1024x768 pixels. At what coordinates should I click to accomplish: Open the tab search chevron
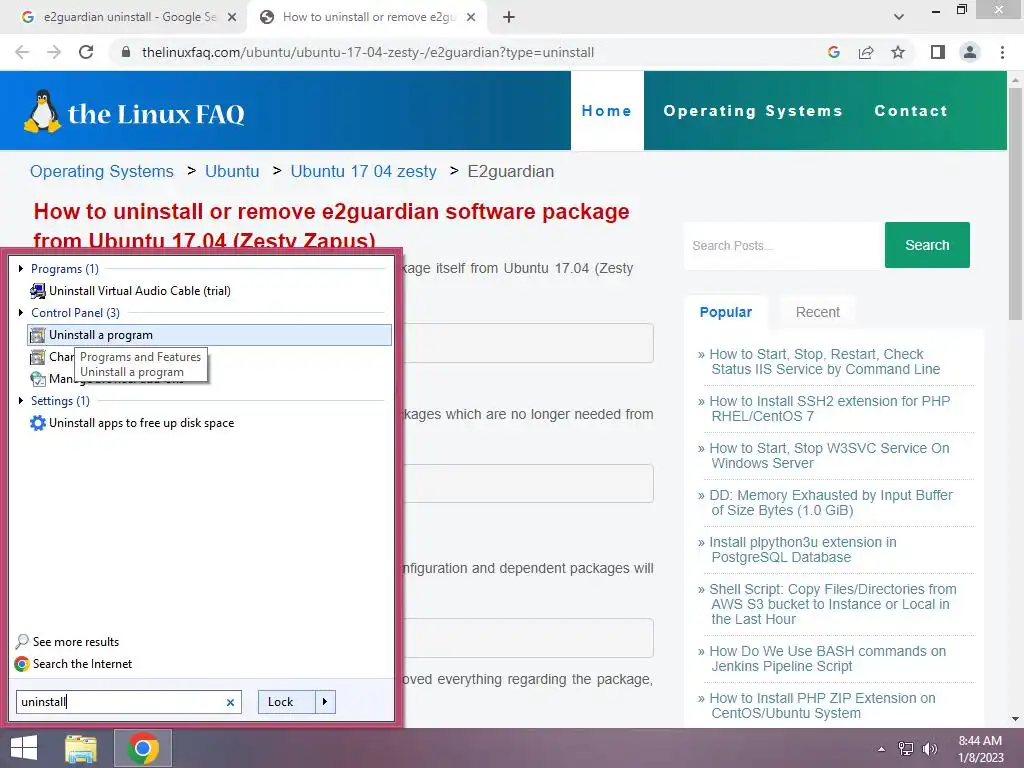click(899, 17)
